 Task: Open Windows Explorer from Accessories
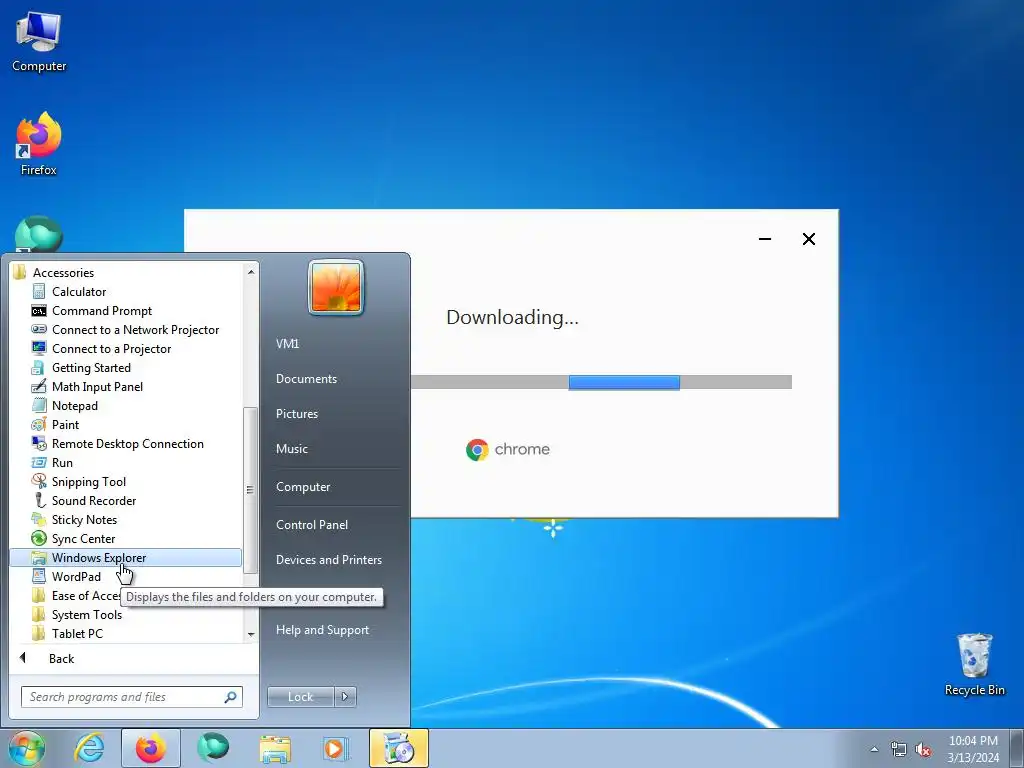click(x=125, y=558)
